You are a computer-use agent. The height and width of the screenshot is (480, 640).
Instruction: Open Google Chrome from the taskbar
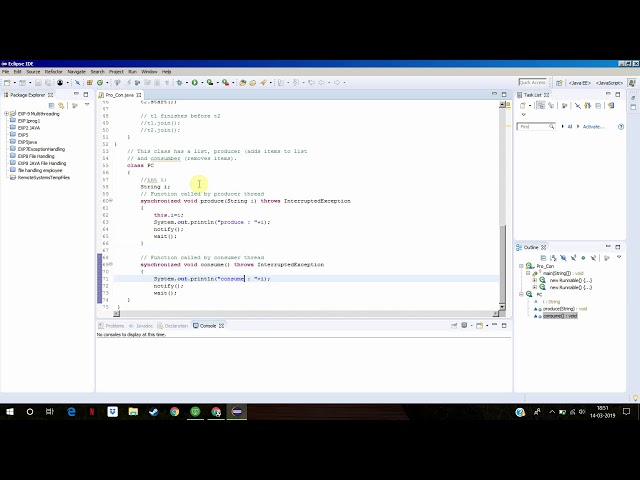(174, 412)
